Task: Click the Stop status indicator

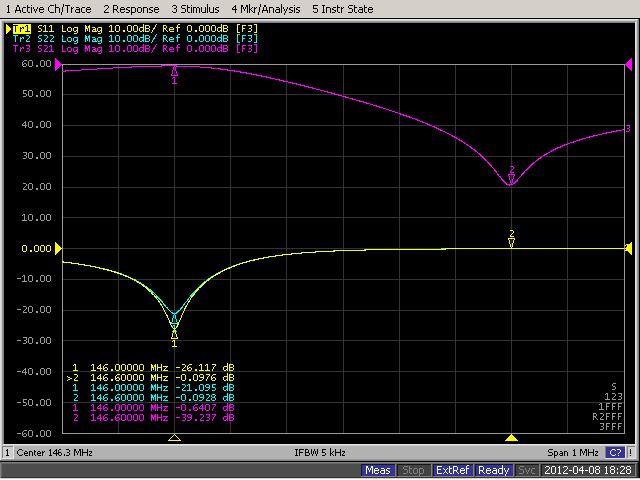Action: point(413,471)
